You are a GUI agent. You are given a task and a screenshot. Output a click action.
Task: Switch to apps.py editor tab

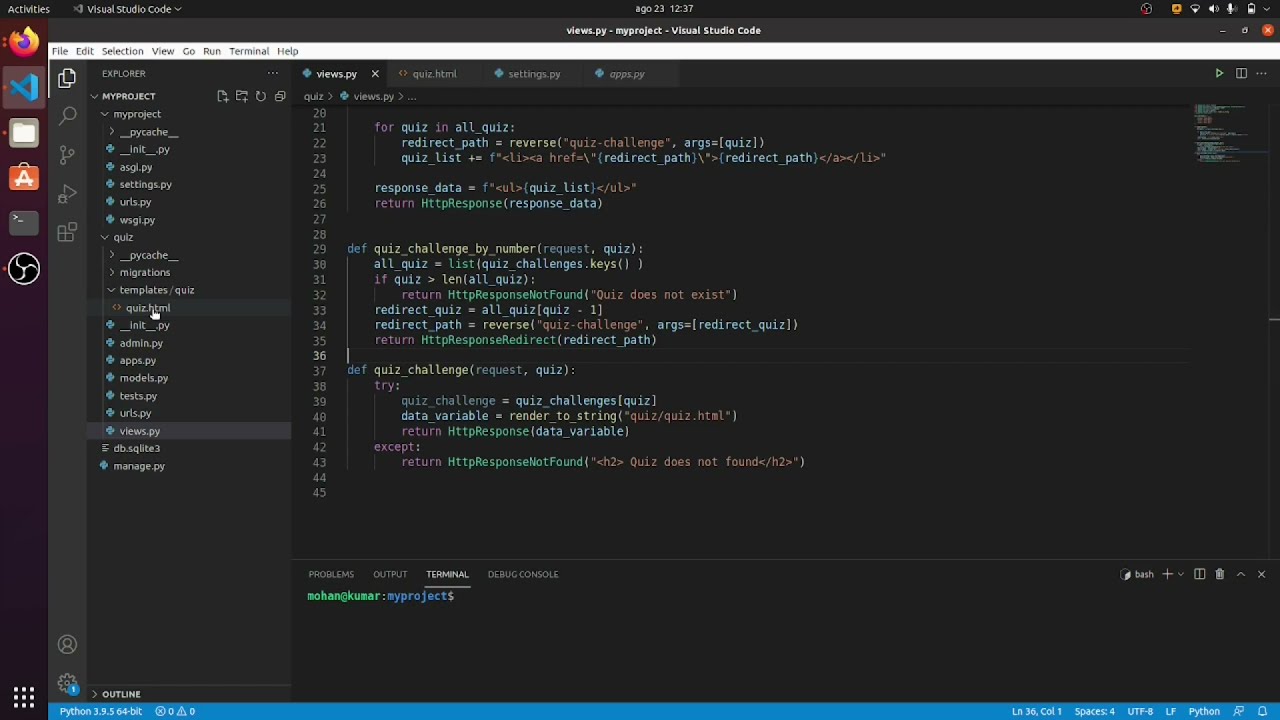pyautogui.click(x=627, y=74)
